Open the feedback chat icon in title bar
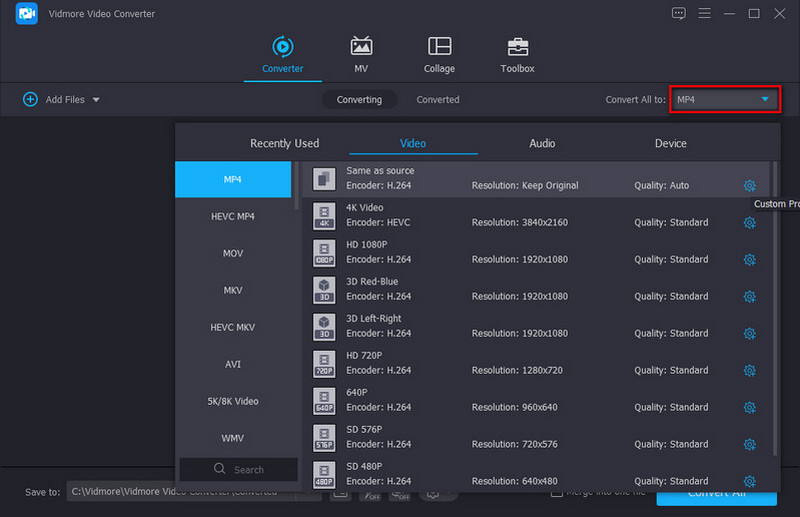The width and height of the screenshot is (800, 517). pyautogui.click(x=678, y=13)
